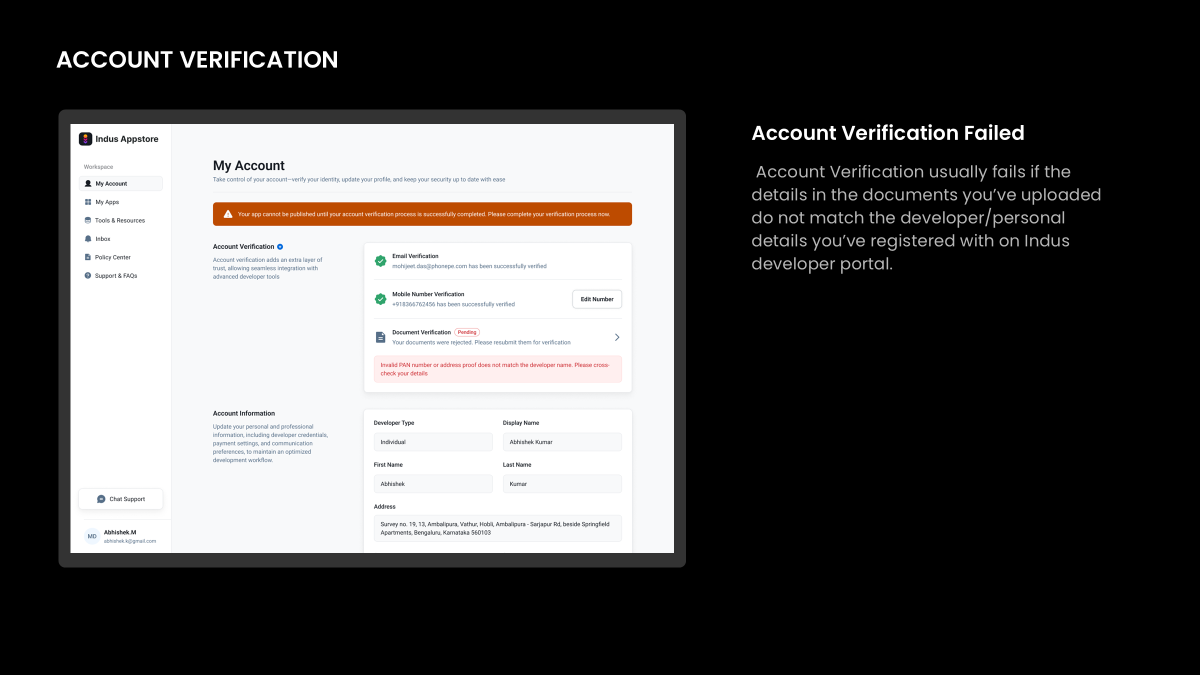Click 'Your documents were rejected' message
The width and height of the screenshot is (1200, 675).
(481, 342)
